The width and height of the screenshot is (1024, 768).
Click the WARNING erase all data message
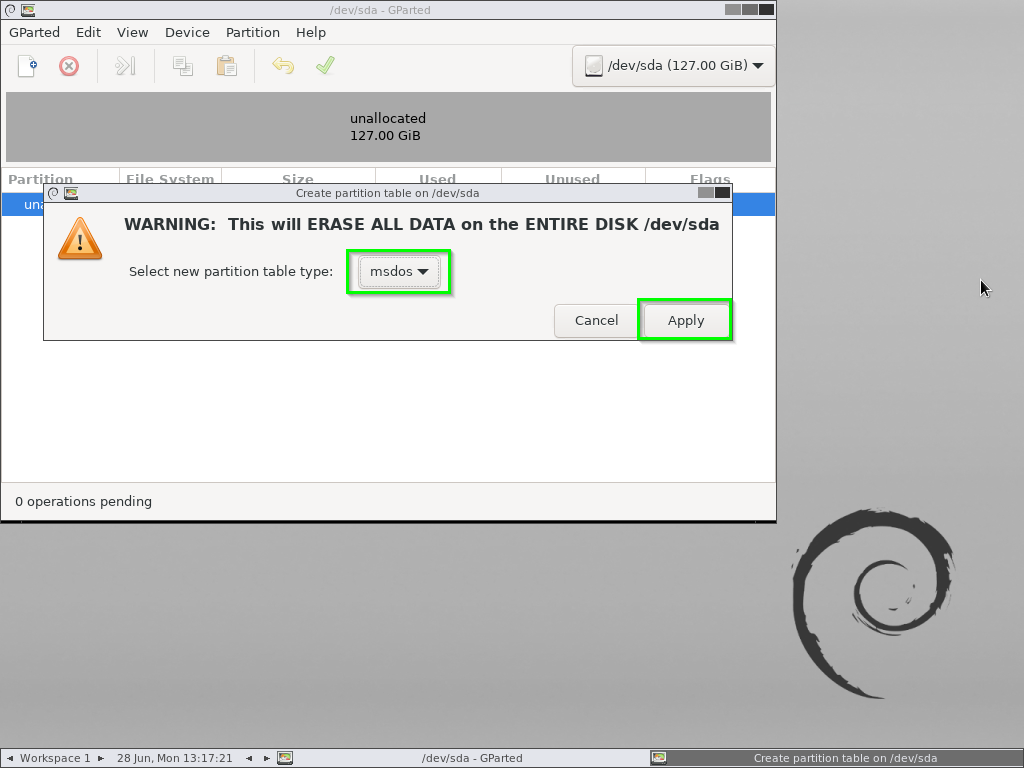point(422,224)
